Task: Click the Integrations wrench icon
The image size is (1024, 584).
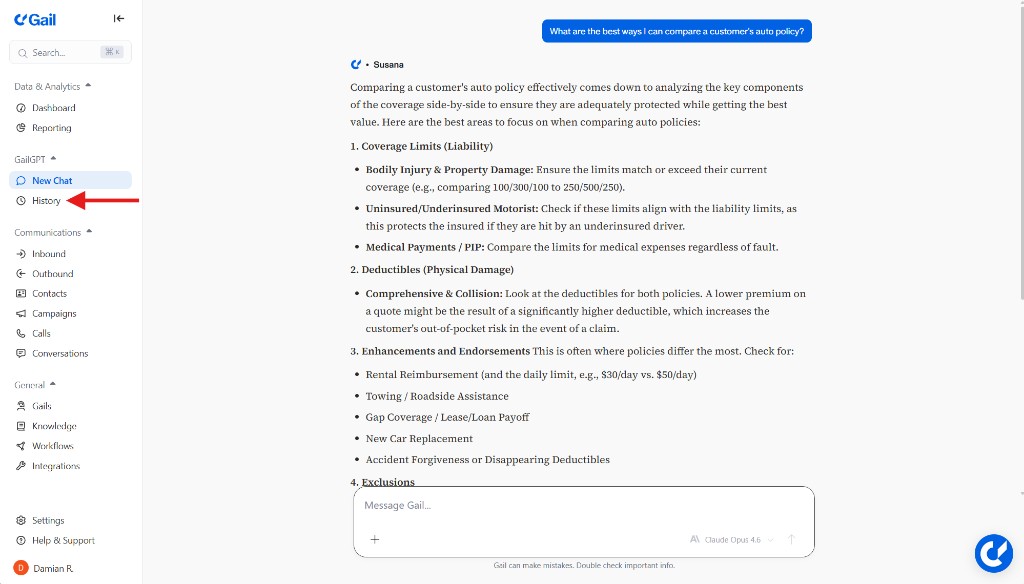Action: tap(21, 466)
